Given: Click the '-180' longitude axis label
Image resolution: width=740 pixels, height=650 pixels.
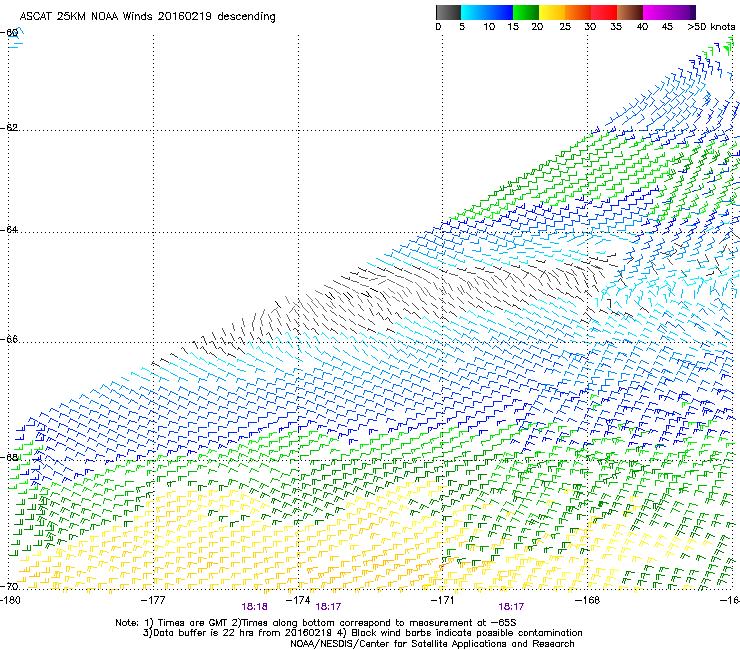Looking at the screenshot, I should tap(10, 600).
